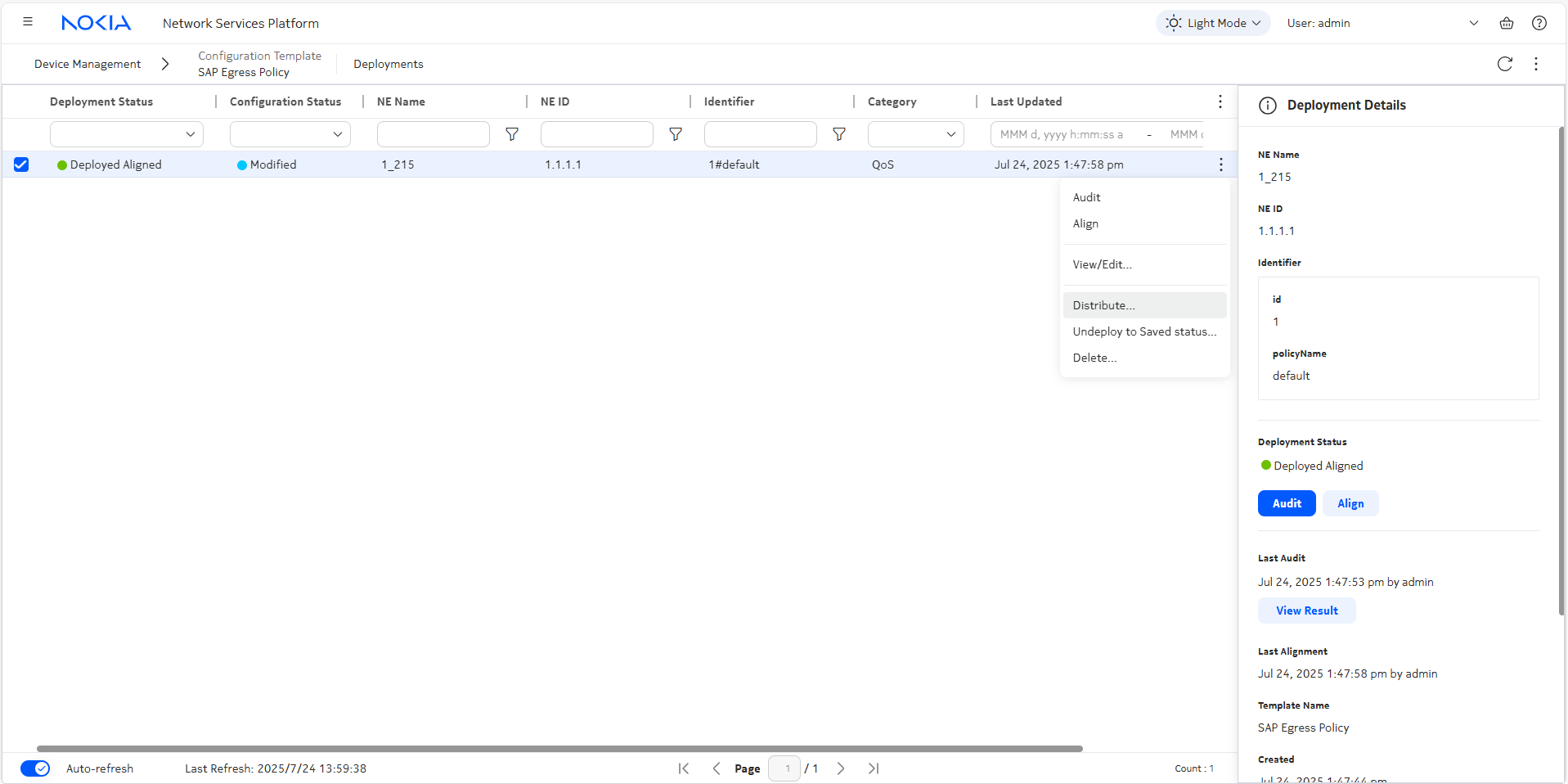Expand the Deployment Status filter dropdown

point(127,134)
